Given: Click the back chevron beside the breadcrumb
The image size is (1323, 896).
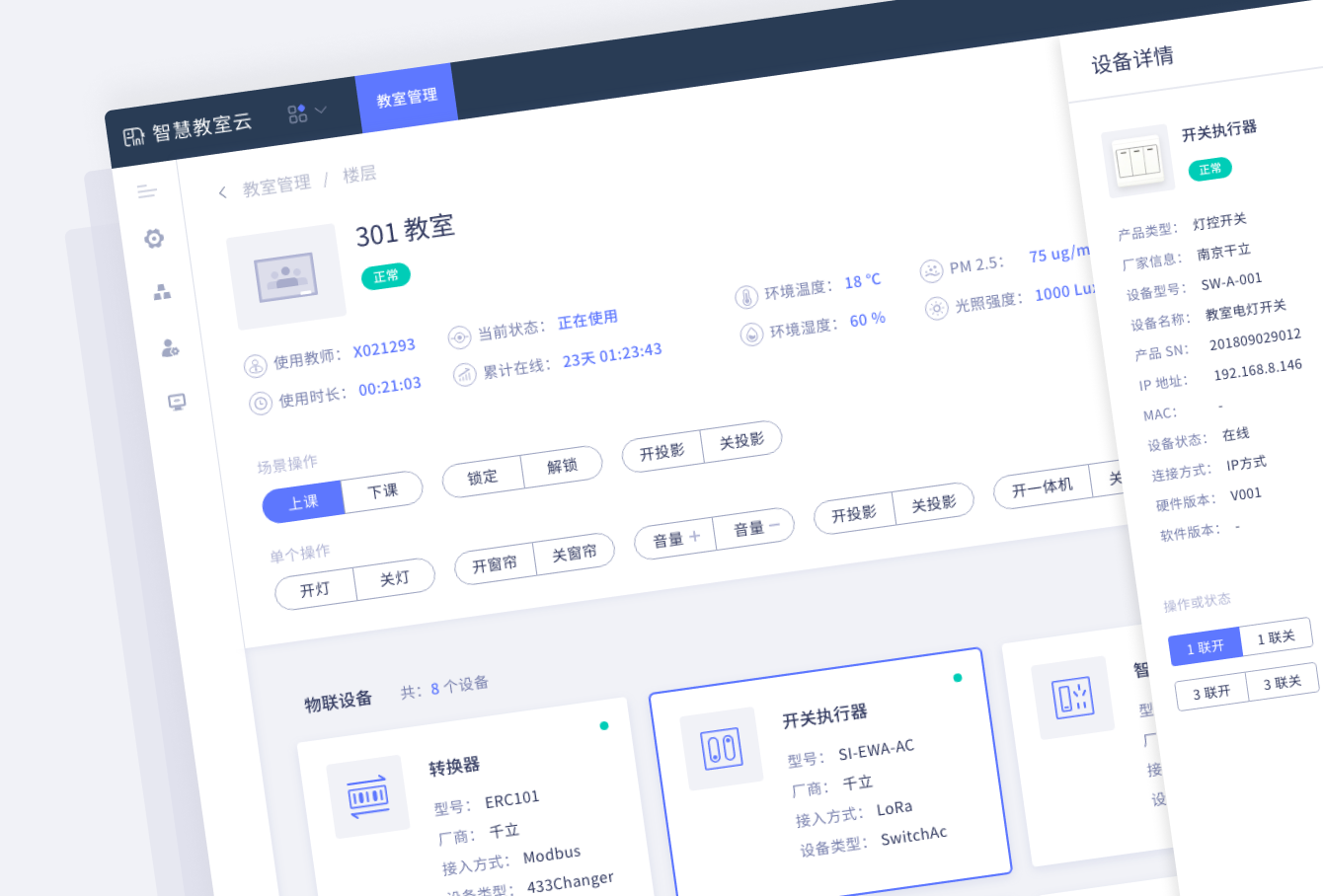Looking at the screenshot, I should pos(222,191).
